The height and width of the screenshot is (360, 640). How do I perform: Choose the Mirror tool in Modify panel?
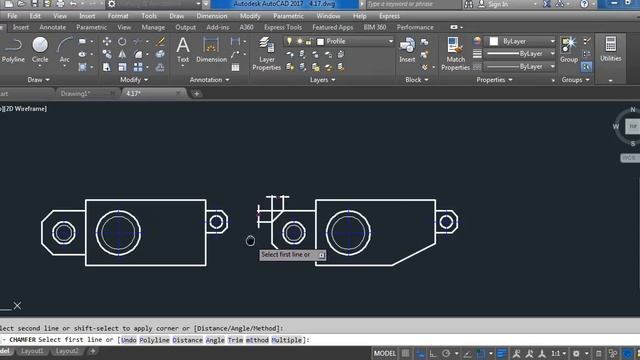pos(122,54)
